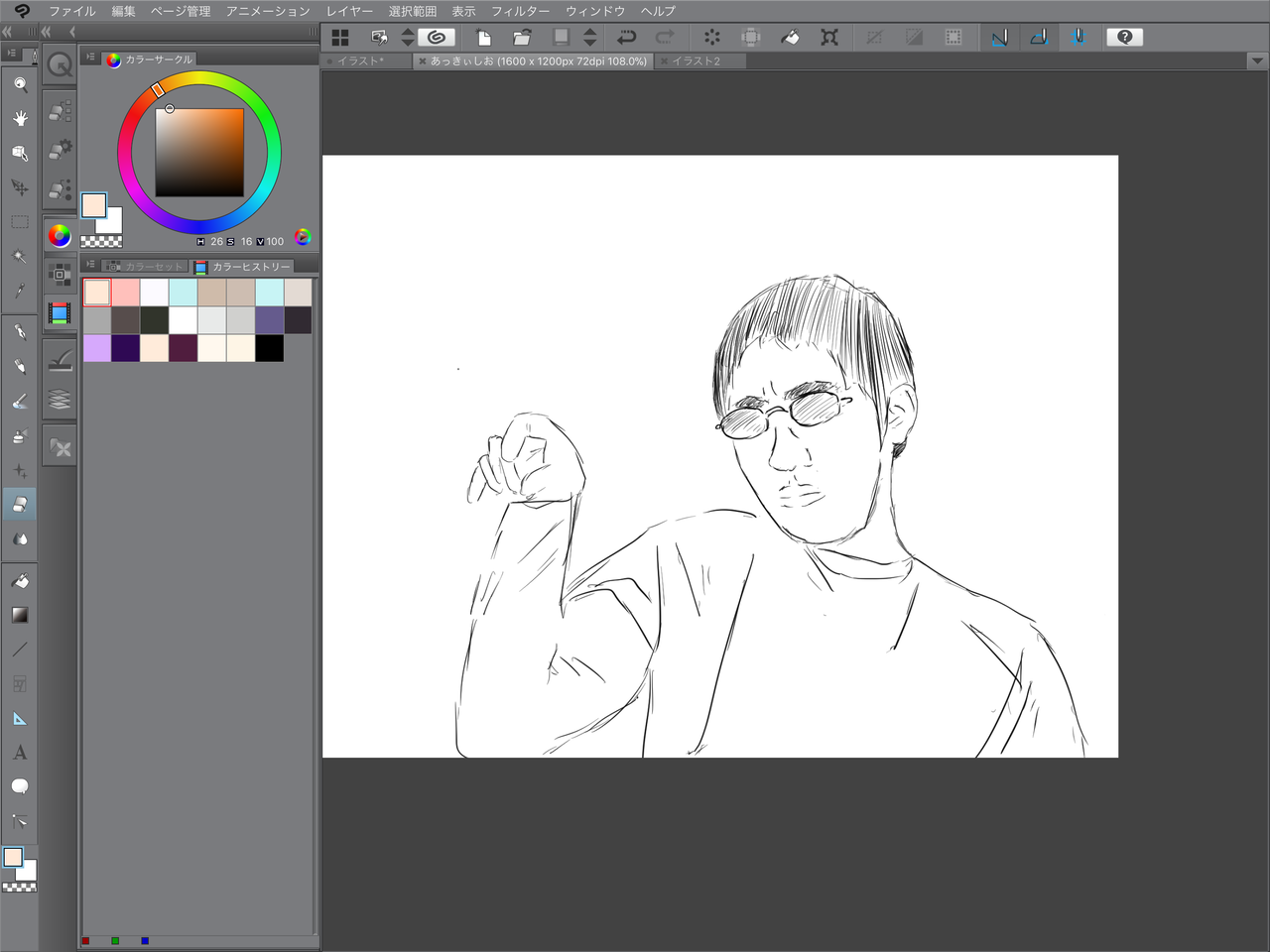Screen dimensions: 1270x952
Task: Toggle snap to special ruler
Action: point(1039,38)
